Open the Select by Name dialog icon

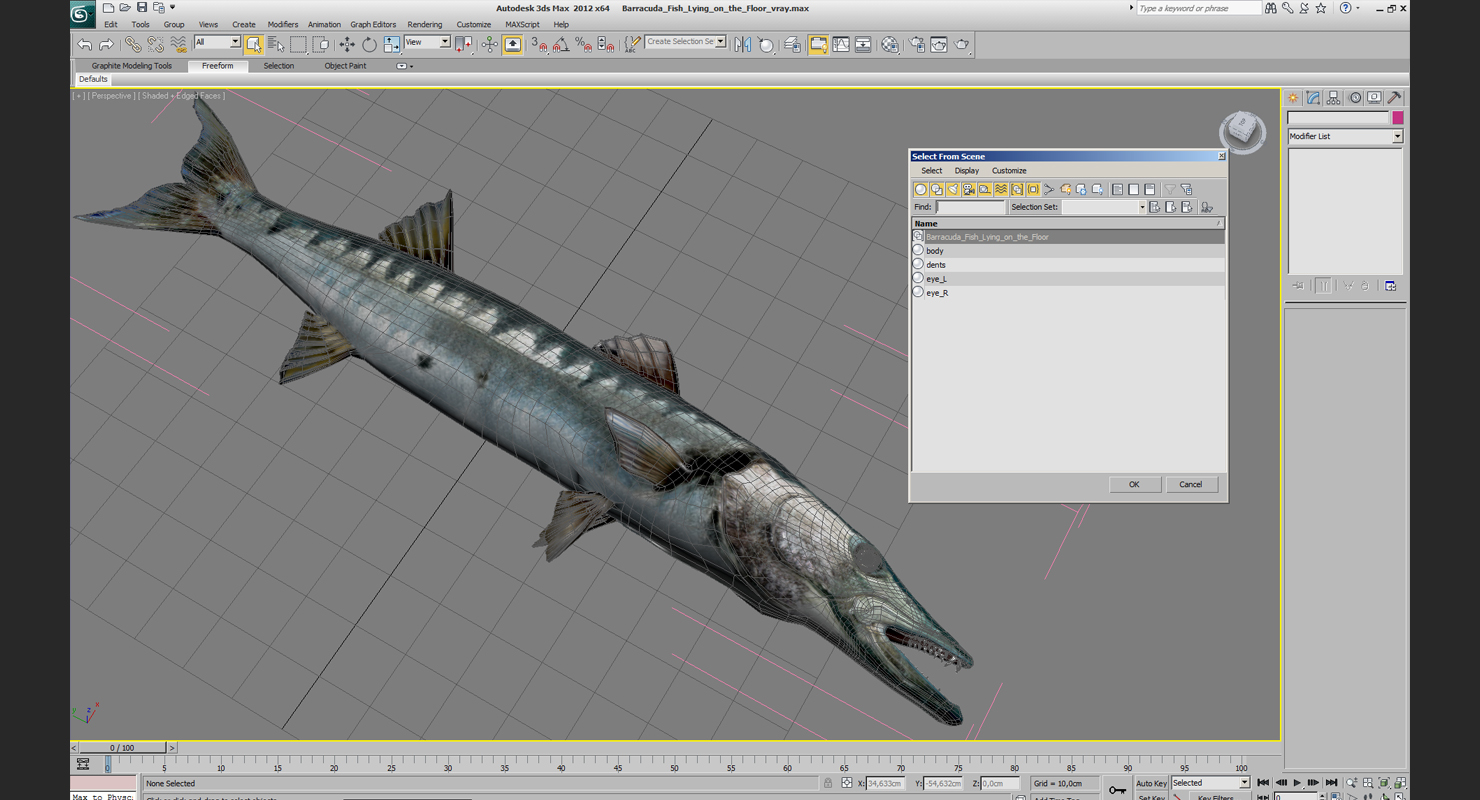tap(276, 45)
